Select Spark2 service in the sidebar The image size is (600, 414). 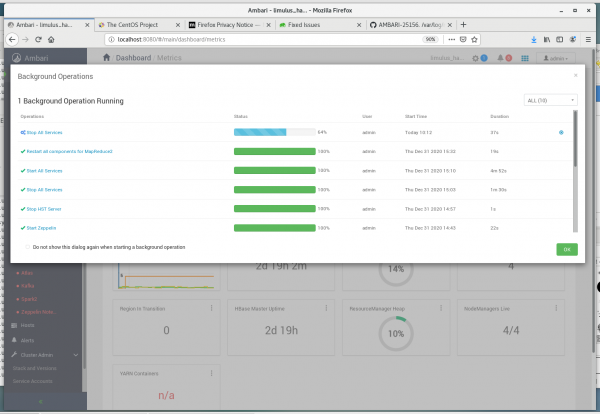(29, 299)
